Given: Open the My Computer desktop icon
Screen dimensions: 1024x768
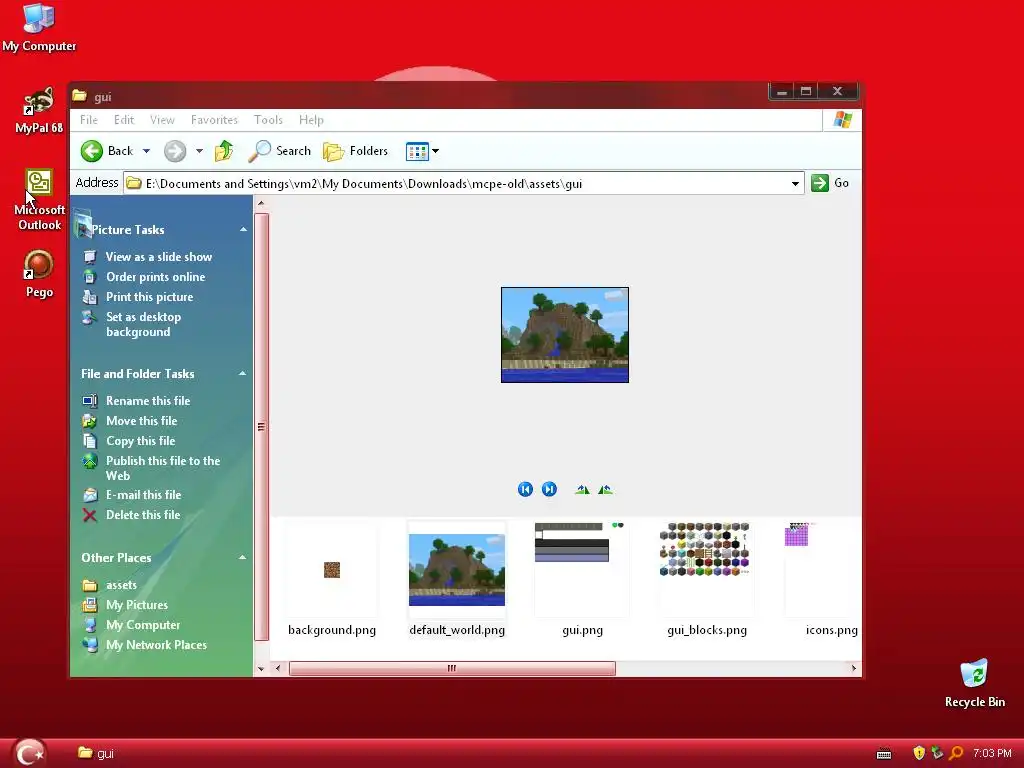Looking at the screenshot, I should 39,28.
